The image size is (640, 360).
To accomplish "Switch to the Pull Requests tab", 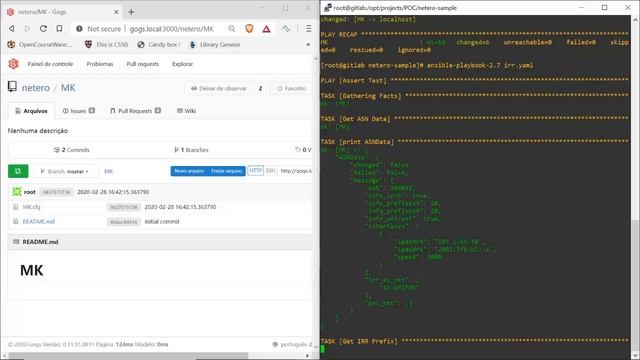I will click(135, 111).
